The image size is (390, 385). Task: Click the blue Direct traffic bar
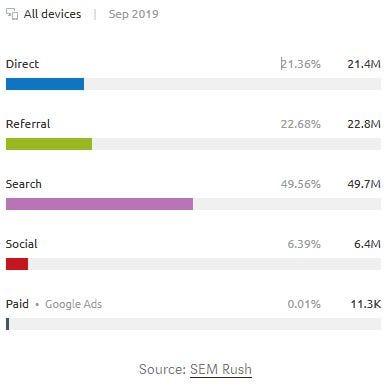pyautogui.click(x=45, y=84)
